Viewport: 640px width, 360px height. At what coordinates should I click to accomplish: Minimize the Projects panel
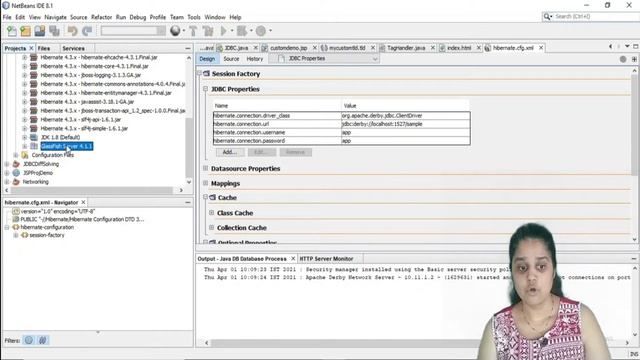pos(188,48)
